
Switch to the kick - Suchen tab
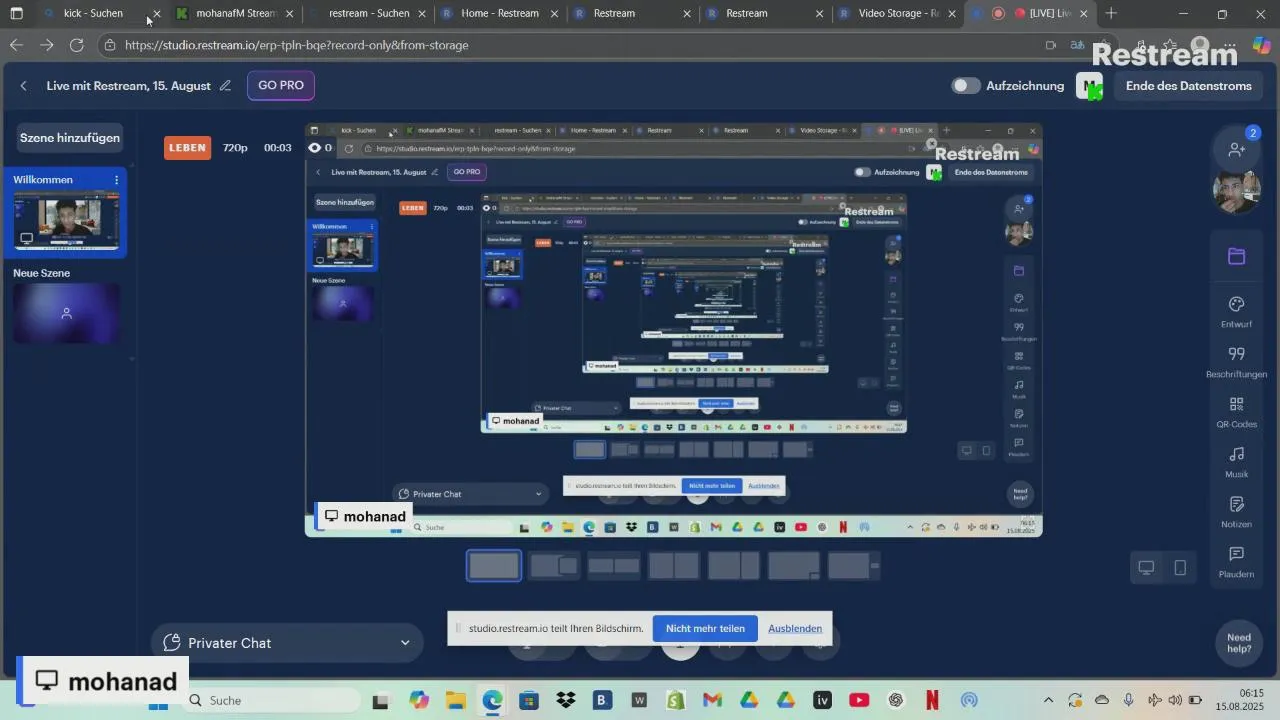tap(93, 14)
